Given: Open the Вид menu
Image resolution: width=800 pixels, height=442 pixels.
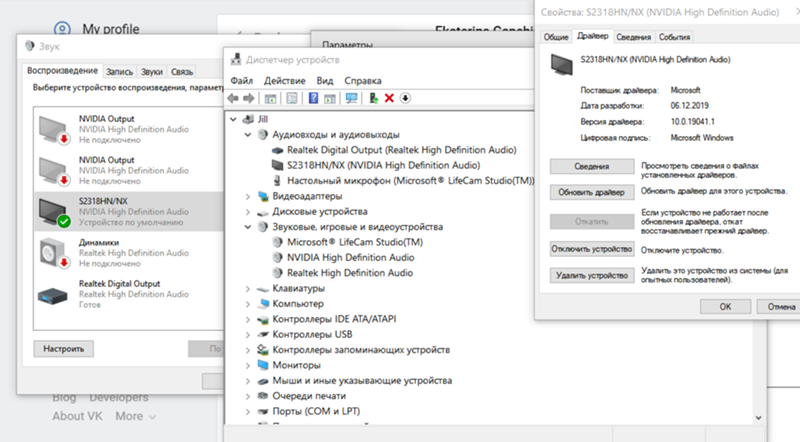Looking at the screenshot, I should tap(324, 81).
